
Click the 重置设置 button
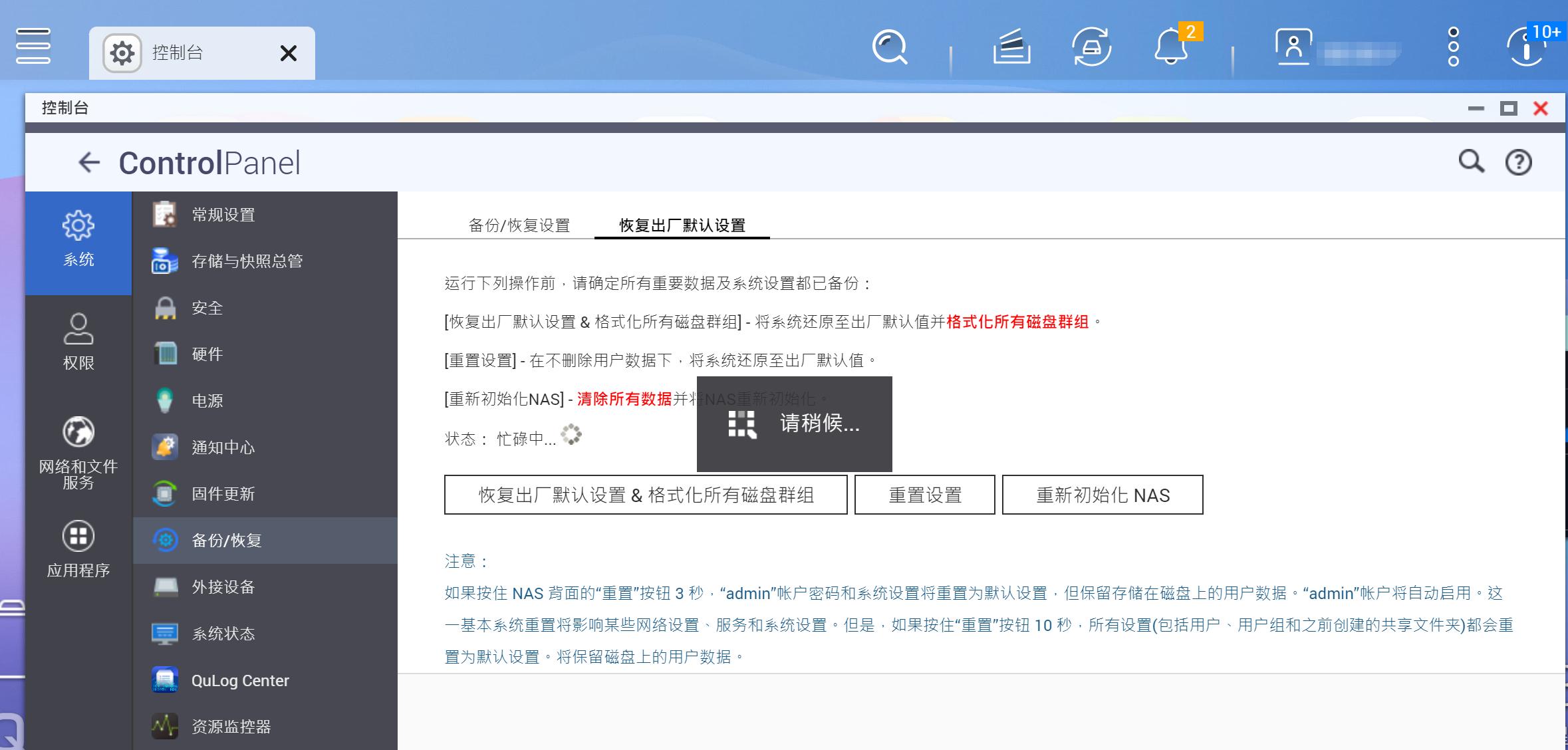[925, 495]
